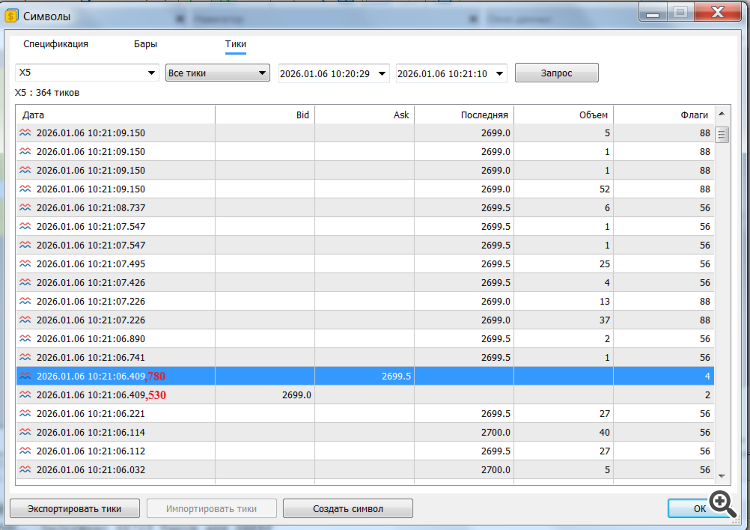Click tick icon of row 10:21:06.221
Screen dimensions: 750x530
(25, 413)
